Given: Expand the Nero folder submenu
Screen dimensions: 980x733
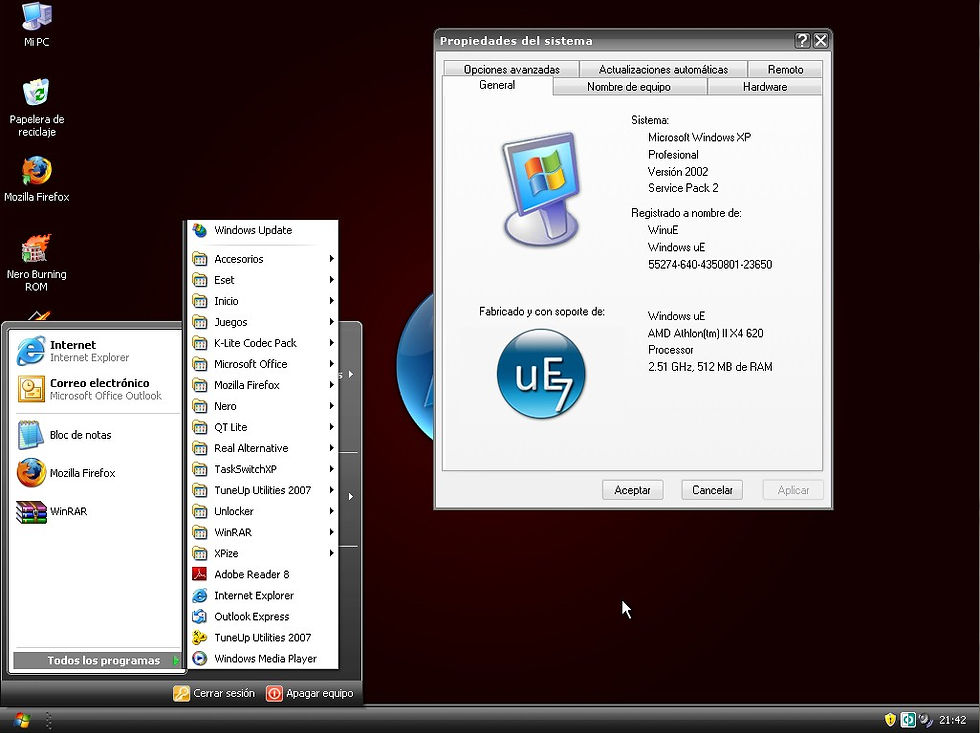Looking at the screenshot, I should (x=262, y=406).
